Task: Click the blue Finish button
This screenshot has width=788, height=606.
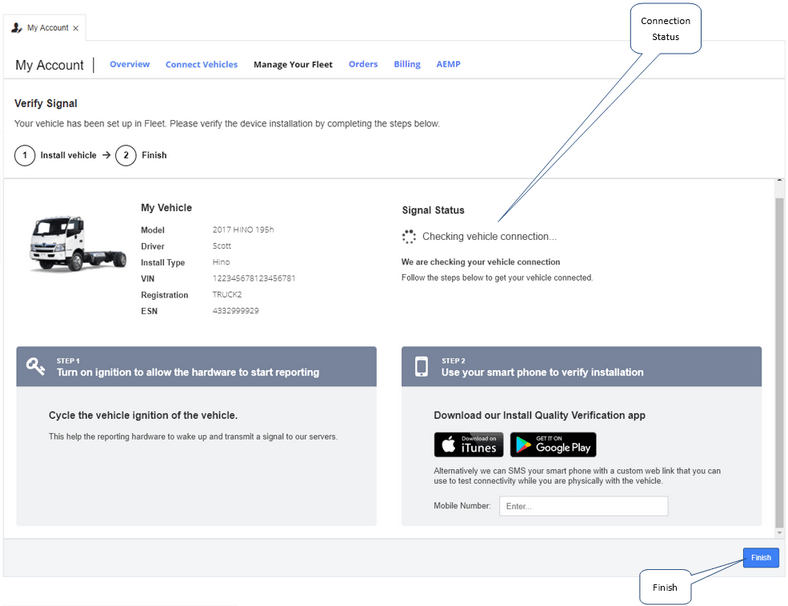Action: (761, 558)
